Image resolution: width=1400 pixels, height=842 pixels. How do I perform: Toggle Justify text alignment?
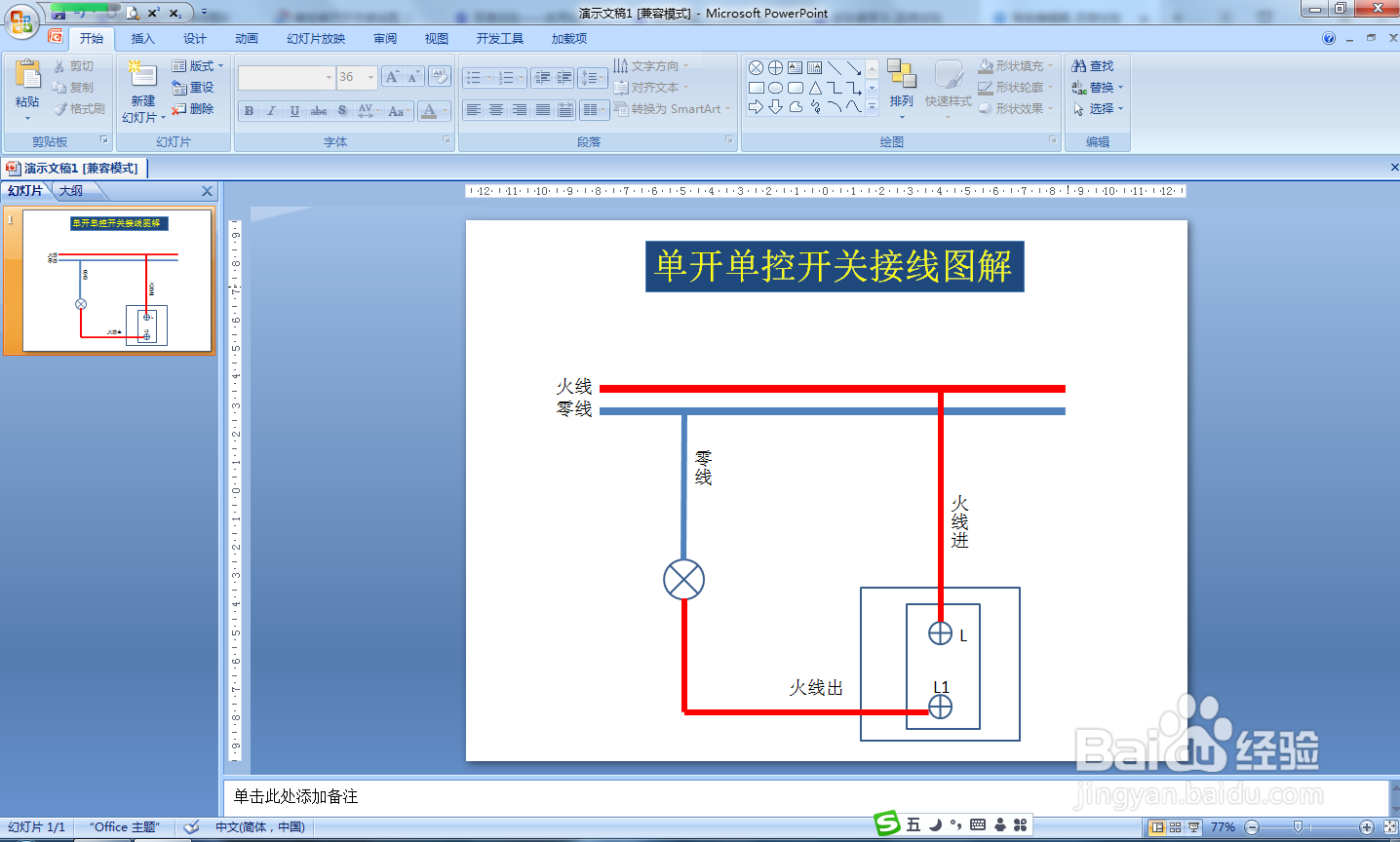543,110
